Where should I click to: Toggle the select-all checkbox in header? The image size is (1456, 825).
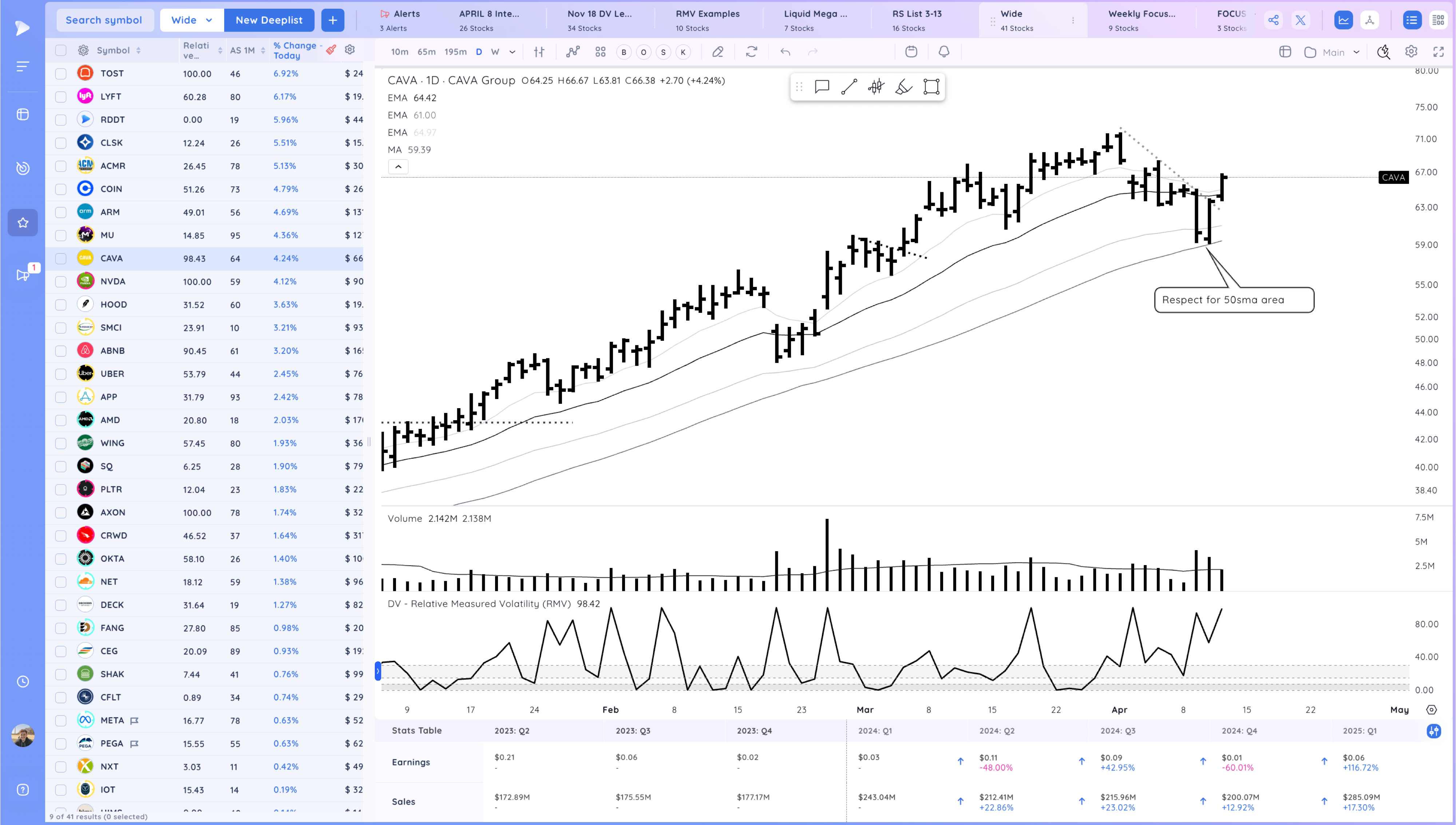pyautogui.click(x=60, y=51)
